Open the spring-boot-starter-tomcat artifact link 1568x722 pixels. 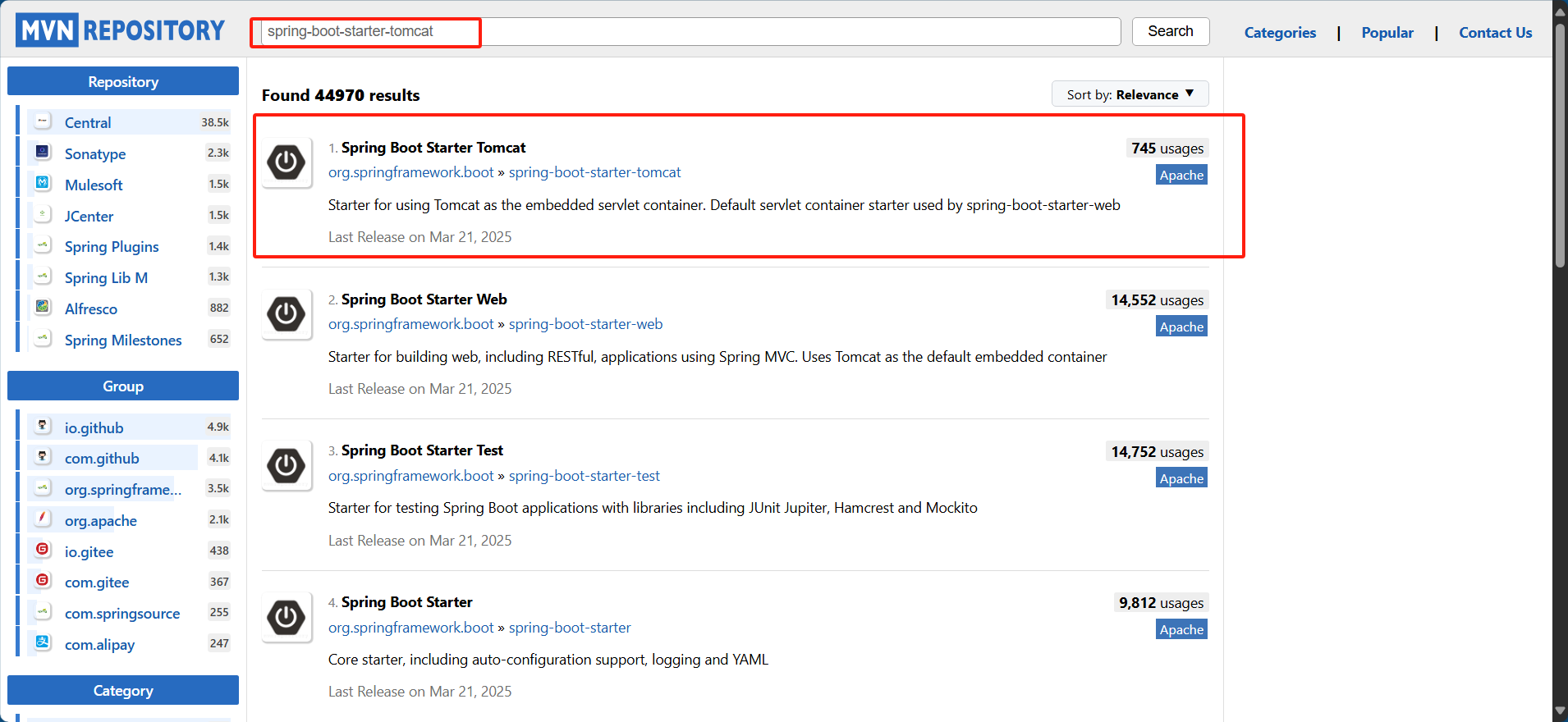click(x=594, y=172)
